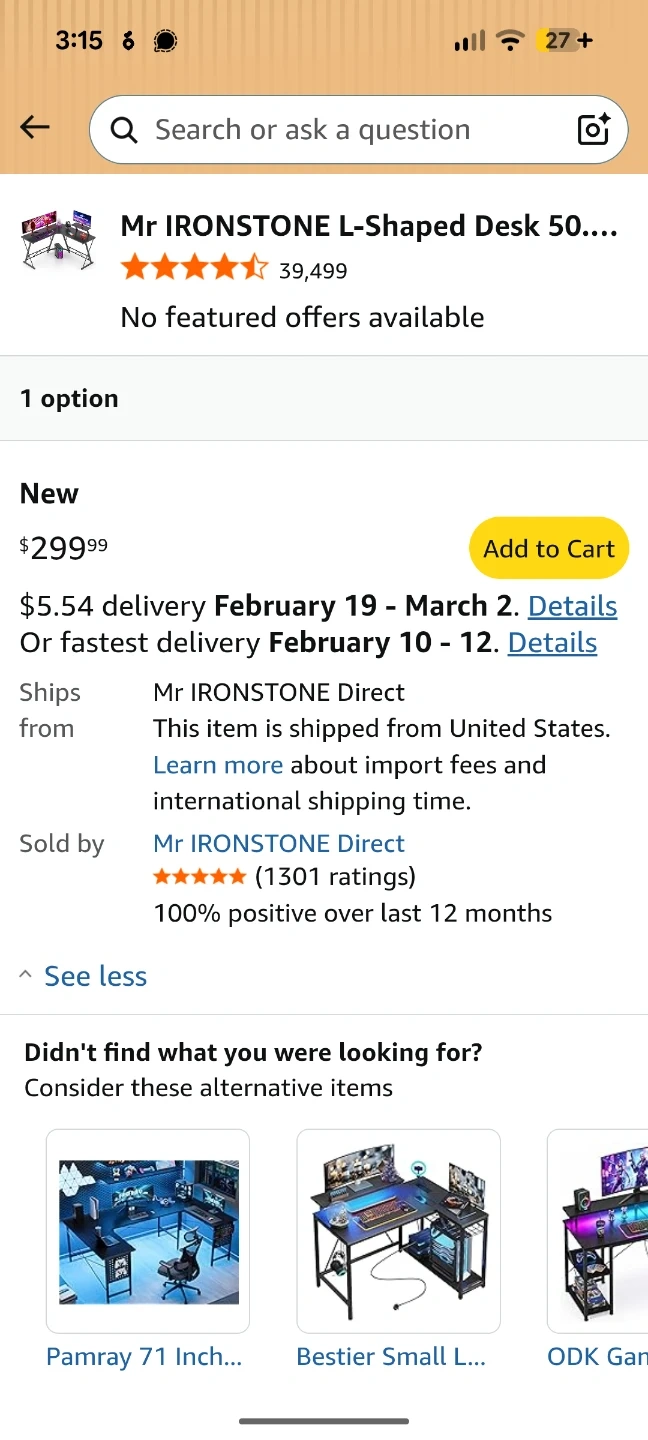The height and width of the screenshot is (1440, 648).
Task: Open Learn more about import fees
Action: point(218,765)
